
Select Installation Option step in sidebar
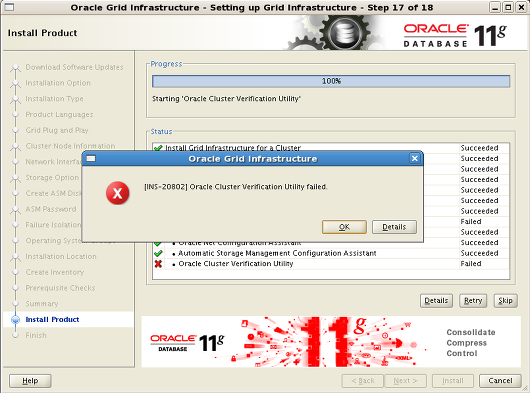coord(58,83)
